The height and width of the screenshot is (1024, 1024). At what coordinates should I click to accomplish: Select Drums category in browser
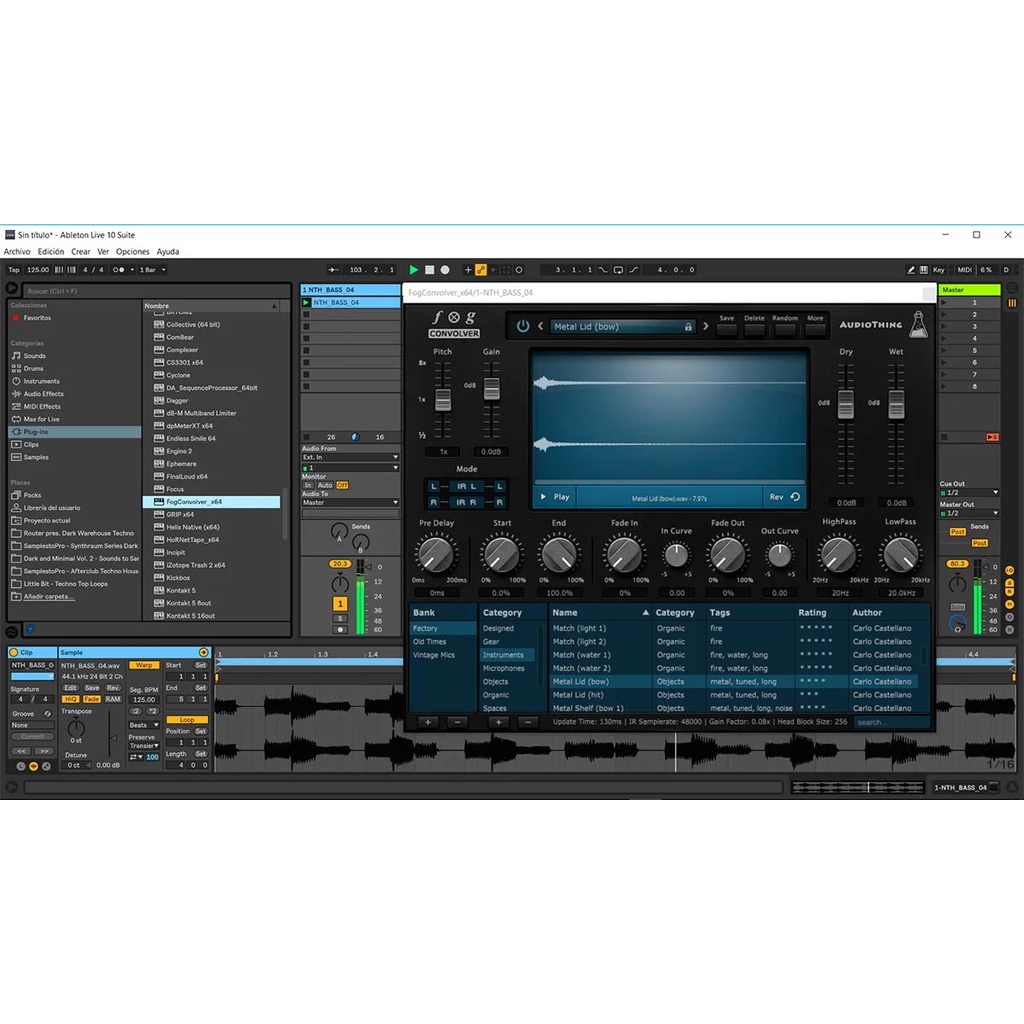tap(33, 368)
